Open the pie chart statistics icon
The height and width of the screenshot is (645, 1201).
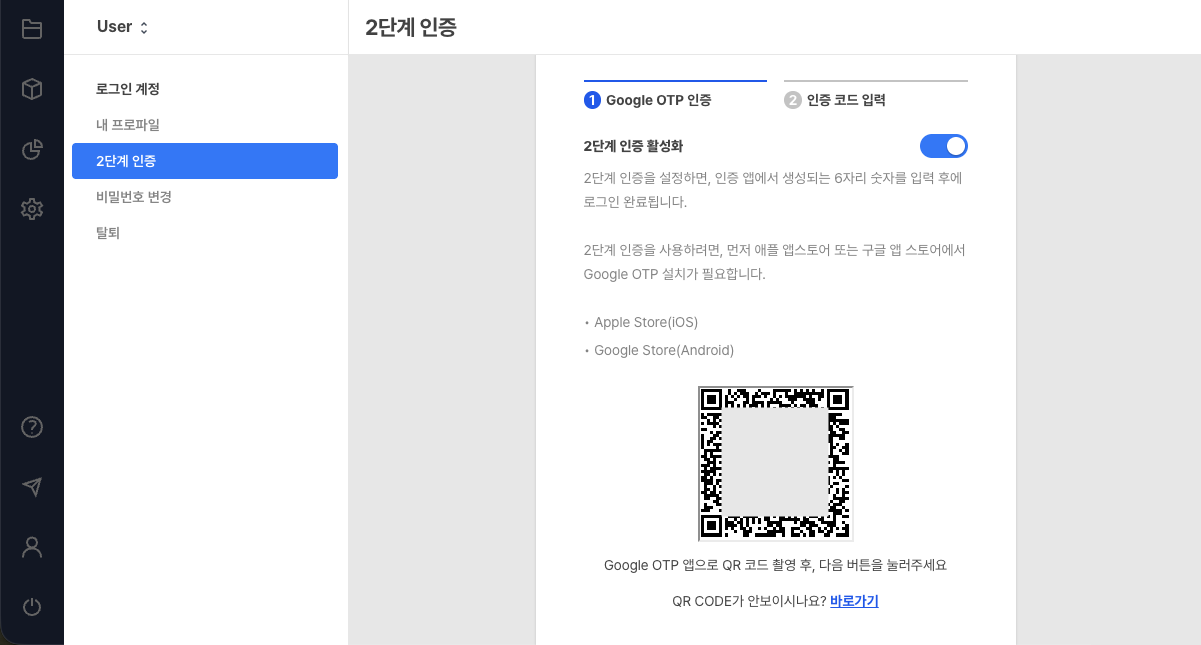(32, 150)
